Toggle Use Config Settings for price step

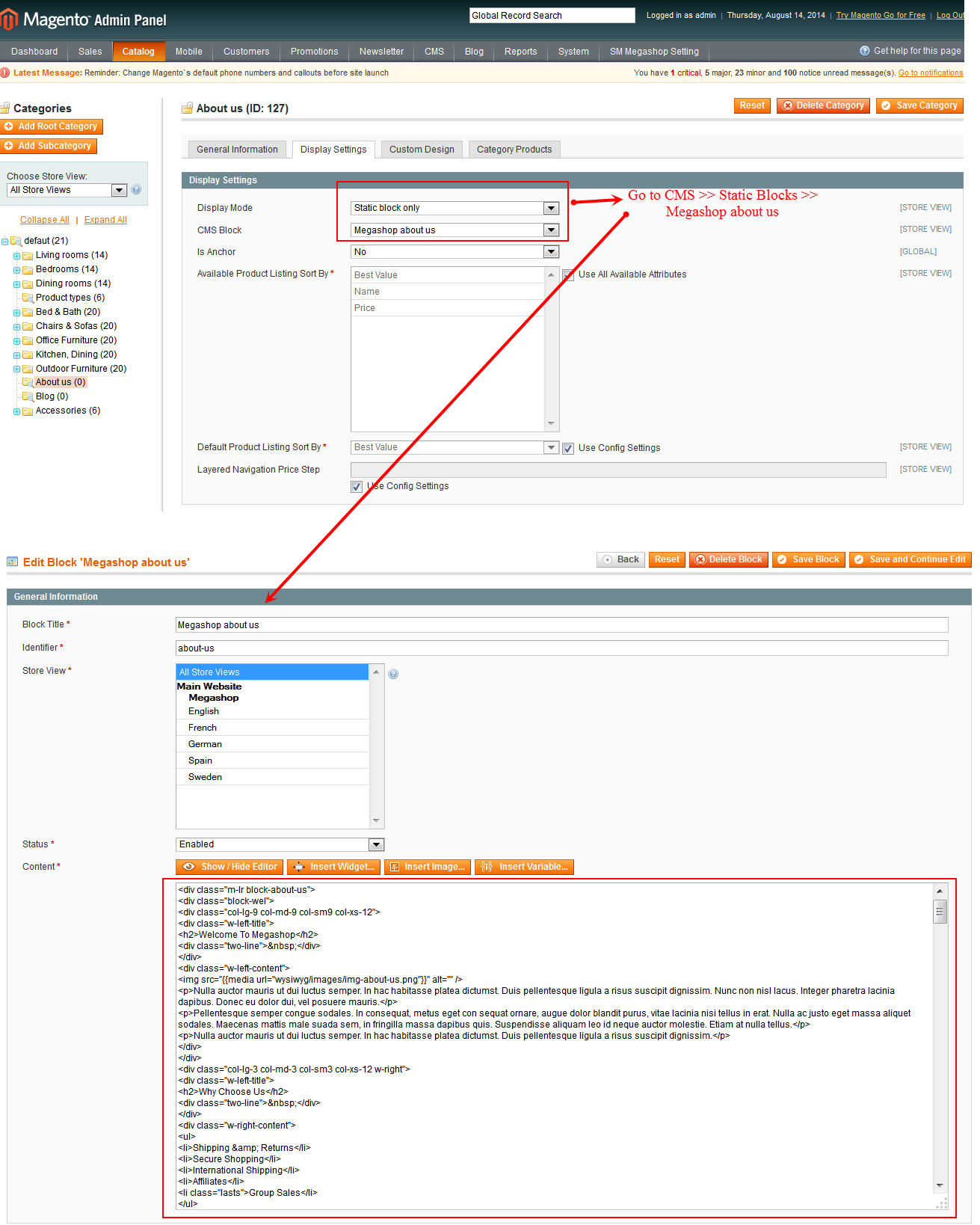coord(357,487)
